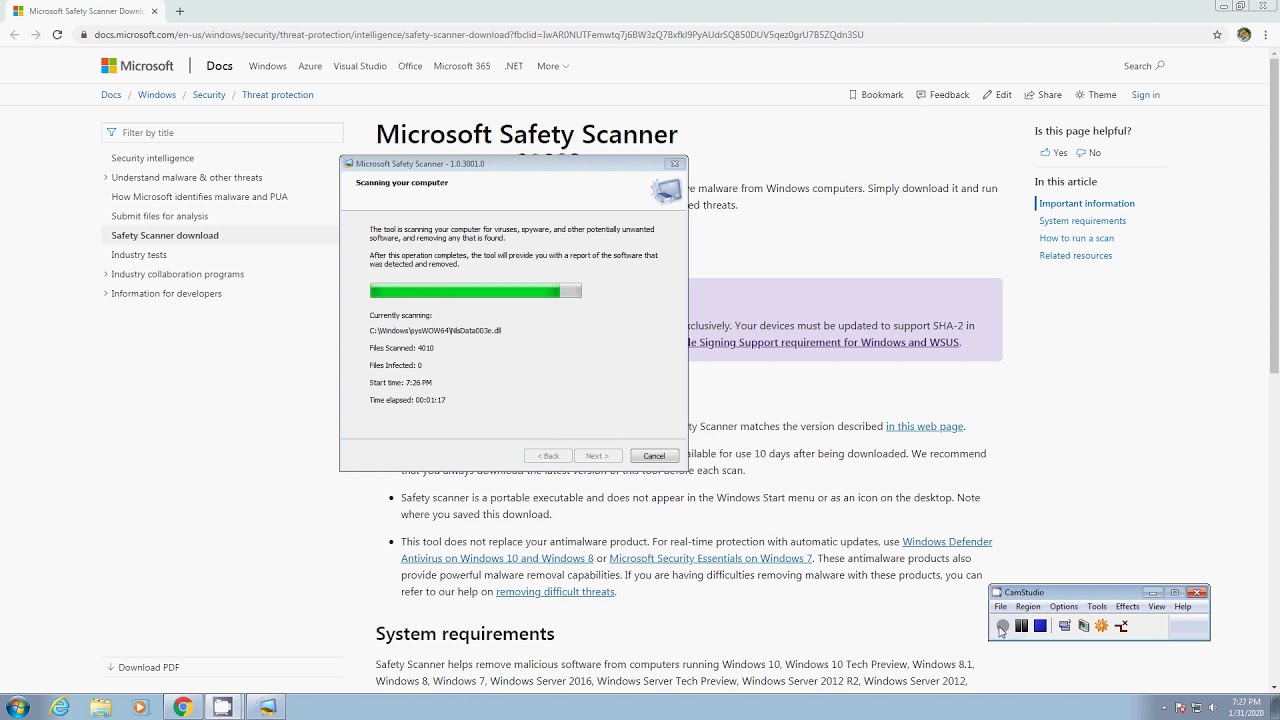Open a new Chrome tab

(180, 11)
